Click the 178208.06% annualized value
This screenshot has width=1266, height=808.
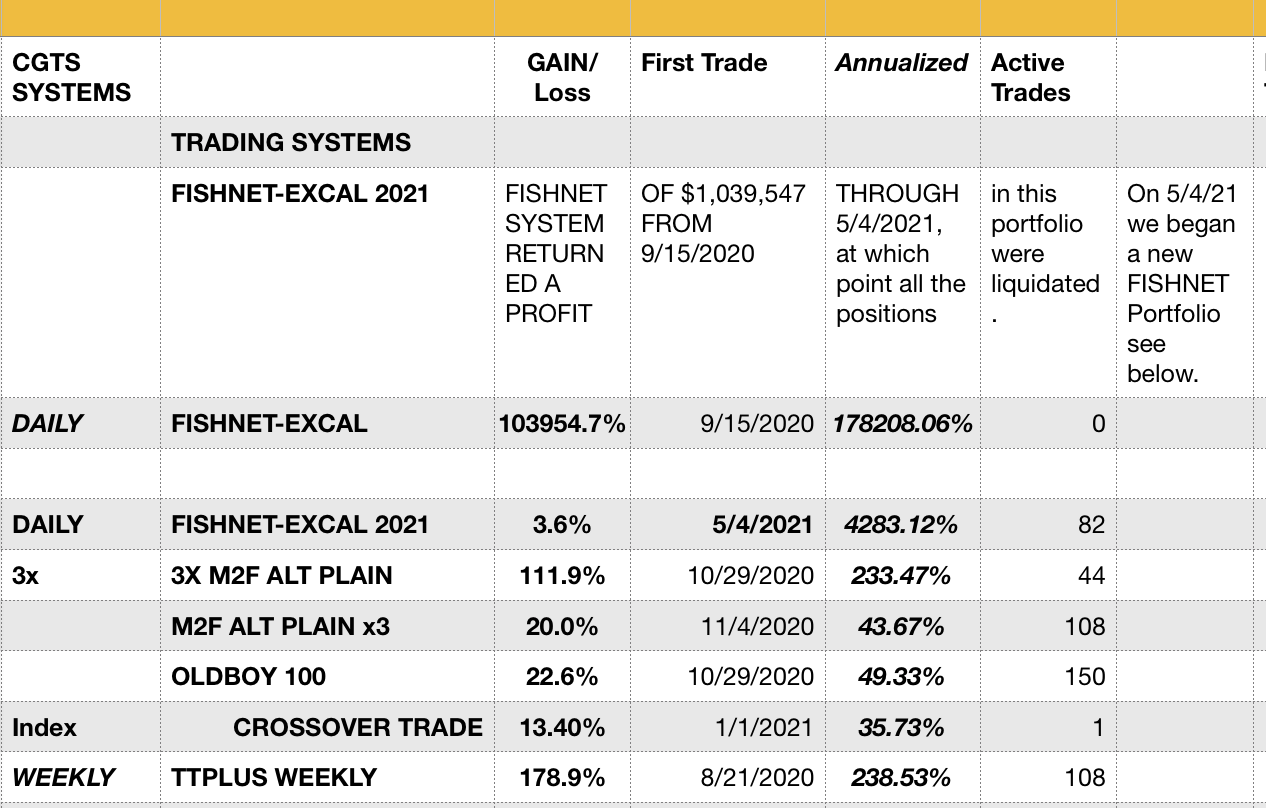click(x=903, y=423)
